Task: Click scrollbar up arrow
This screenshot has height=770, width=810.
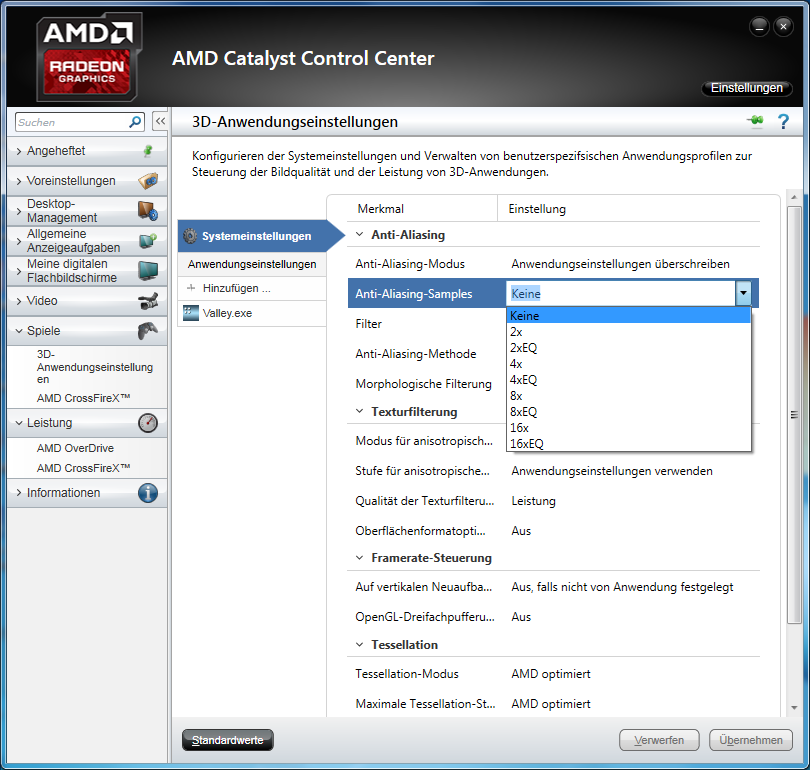Action: (x=794, y=197)
